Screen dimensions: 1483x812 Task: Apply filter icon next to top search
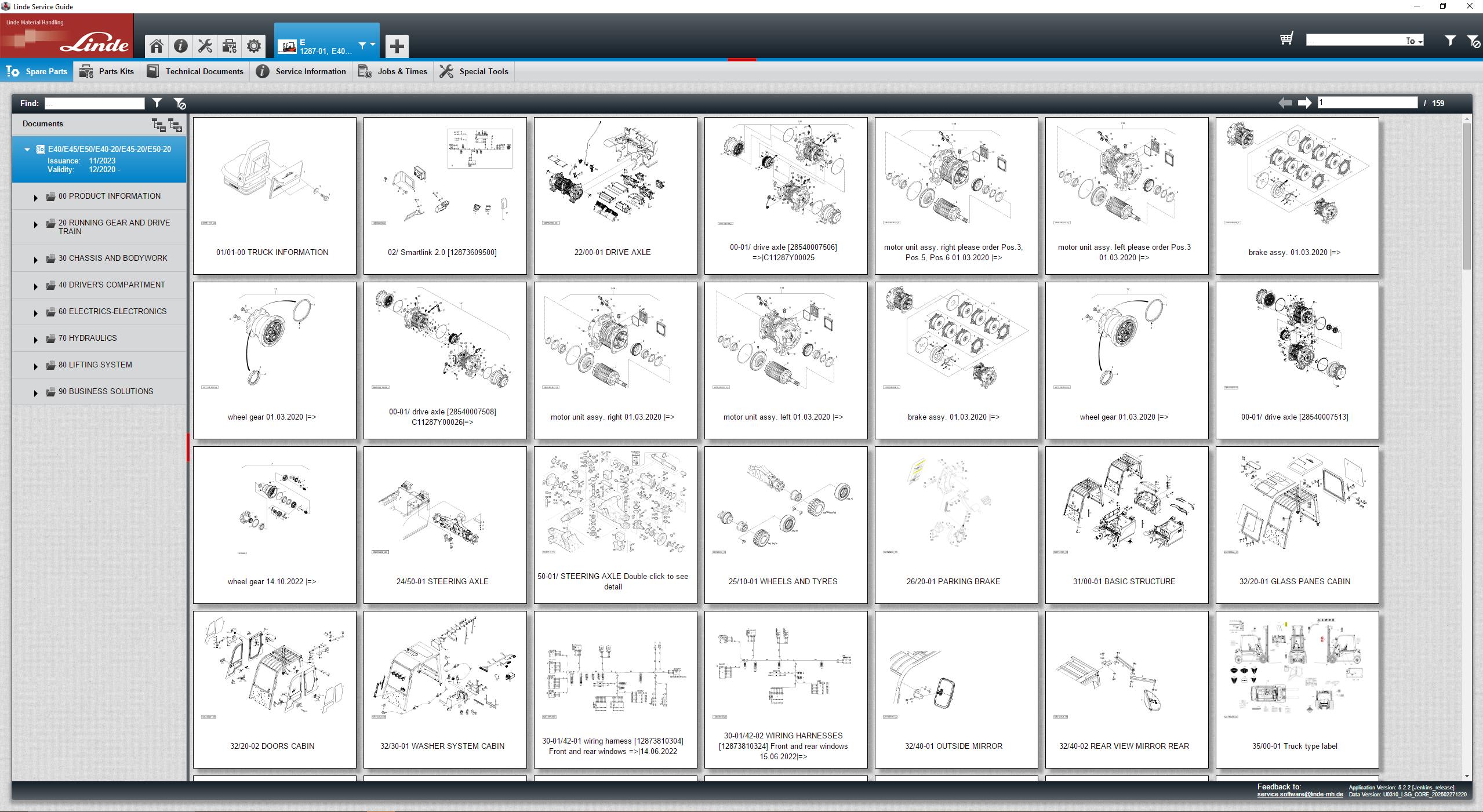point(1450,40)
